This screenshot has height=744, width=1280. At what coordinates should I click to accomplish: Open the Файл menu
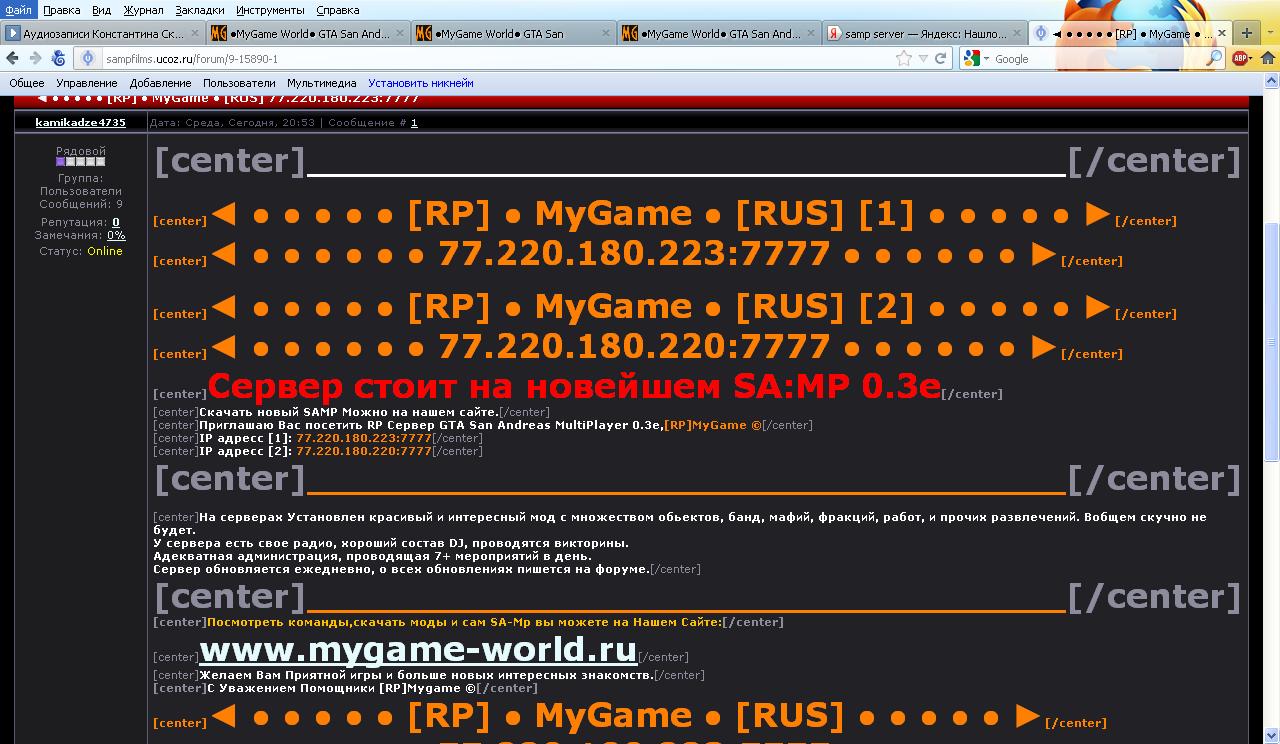(x=18, y=10)
